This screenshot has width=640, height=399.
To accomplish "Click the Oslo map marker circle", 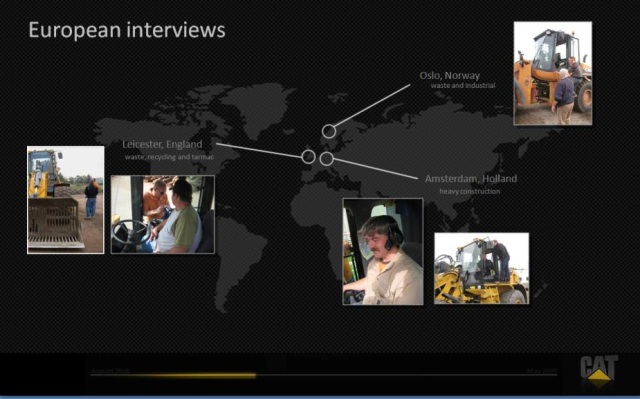I will pos(329,131).
